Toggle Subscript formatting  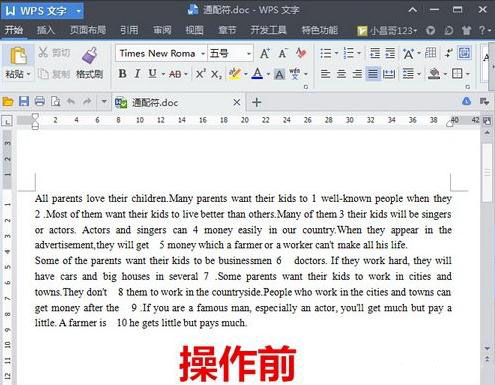click(216, 74)
